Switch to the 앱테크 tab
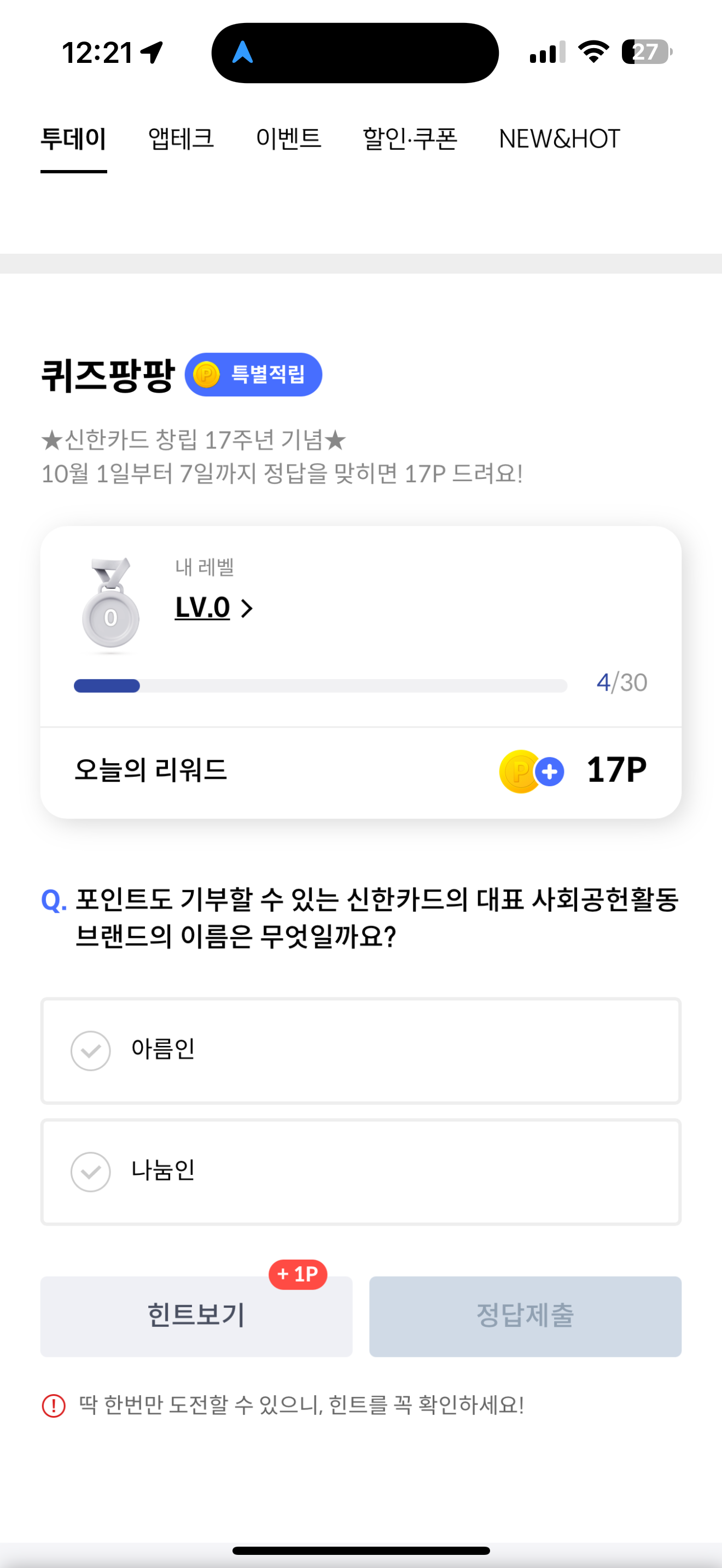The image size is (722, 1568). (182, 139)
